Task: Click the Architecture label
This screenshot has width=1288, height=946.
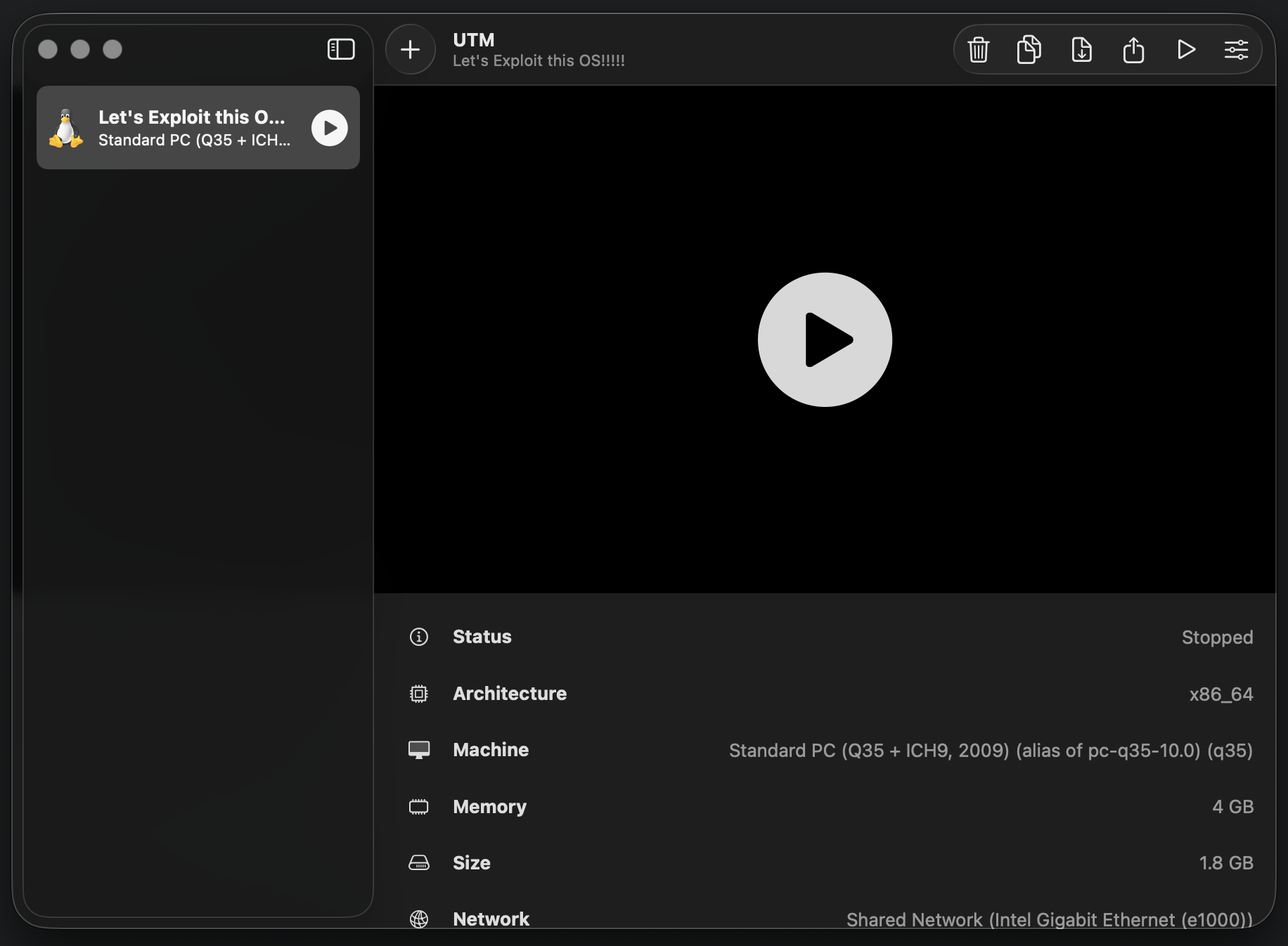Action: pos(510,694)
